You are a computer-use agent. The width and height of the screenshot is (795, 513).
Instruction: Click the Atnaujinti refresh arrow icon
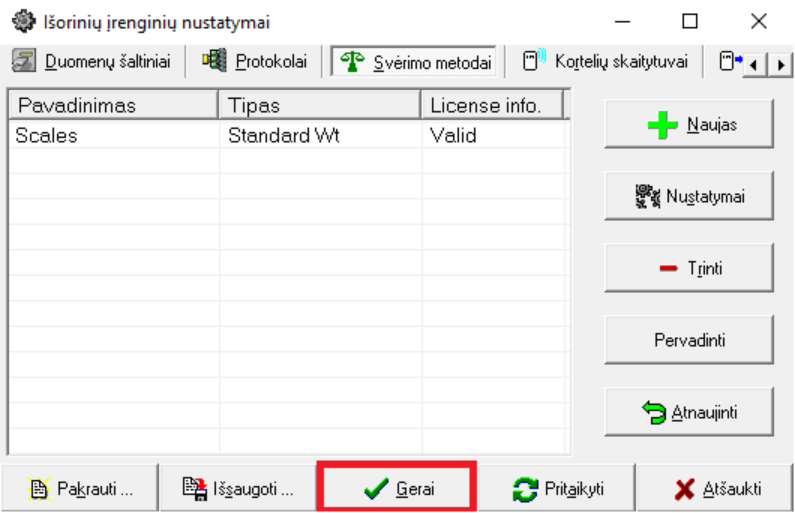point(654,412)
